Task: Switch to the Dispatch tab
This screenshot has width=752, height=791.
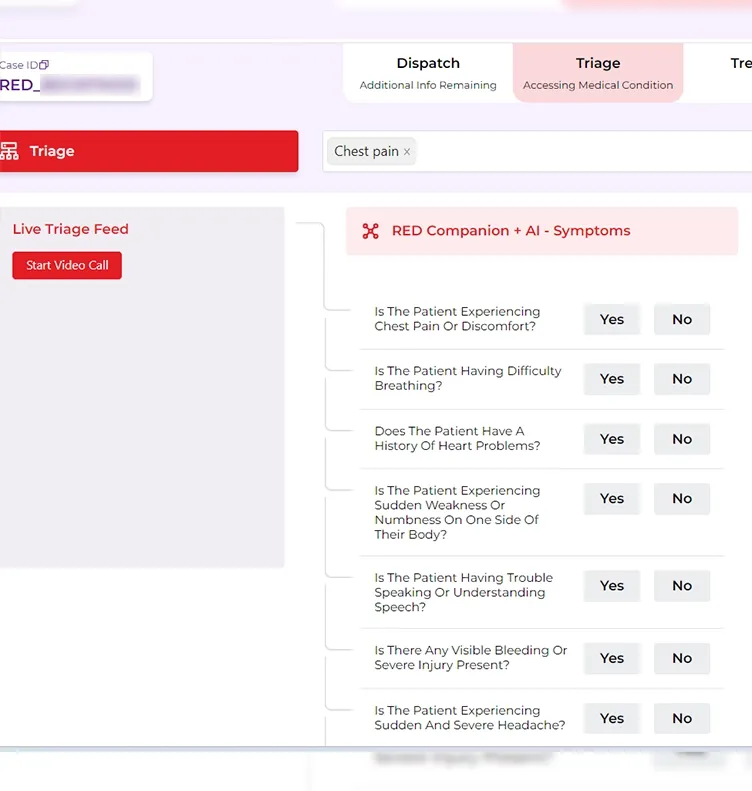Action: click(428, 73)
